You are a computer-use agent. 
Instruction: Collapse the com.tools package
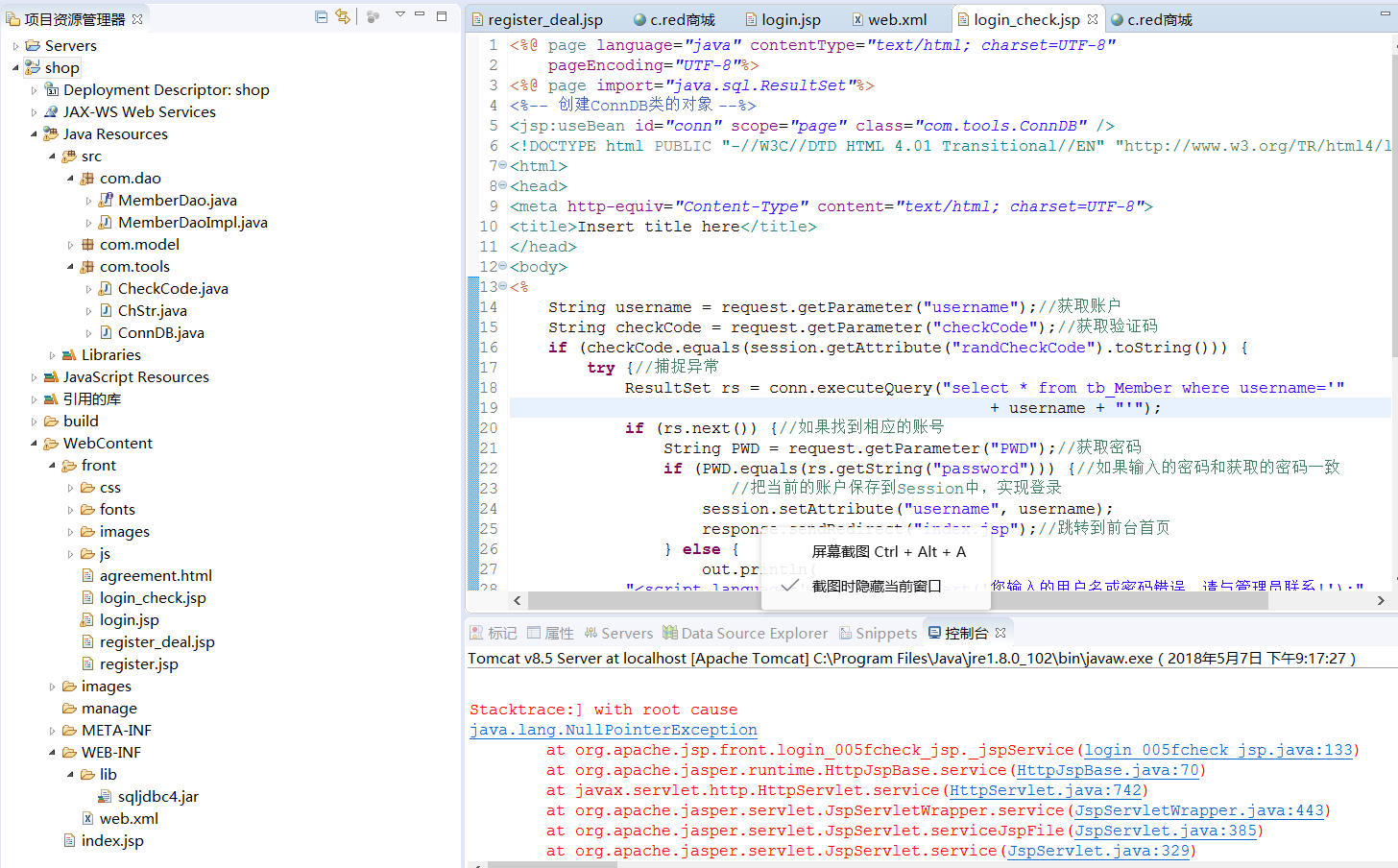70,267
